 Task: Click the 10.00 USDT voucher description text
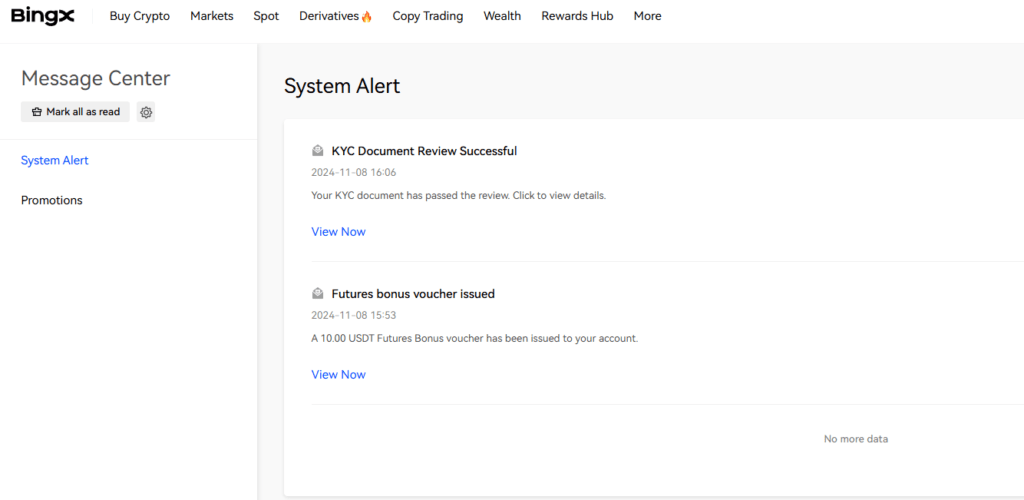pyautogui.click(x=475, y=339)
